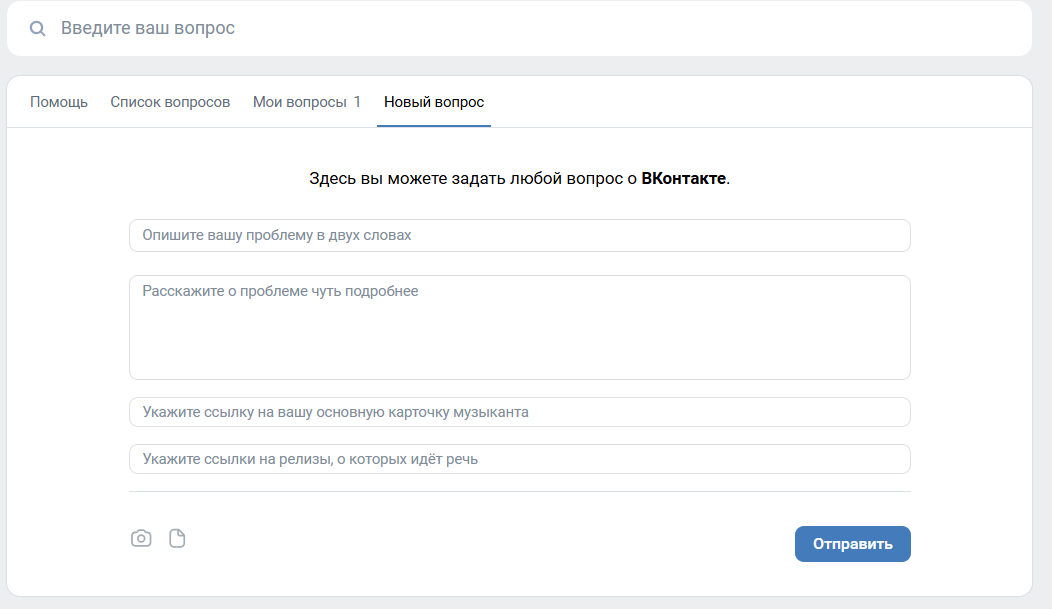Click the blue underline below Новый вопрос
1052x609 pixels.
[434, 126]
